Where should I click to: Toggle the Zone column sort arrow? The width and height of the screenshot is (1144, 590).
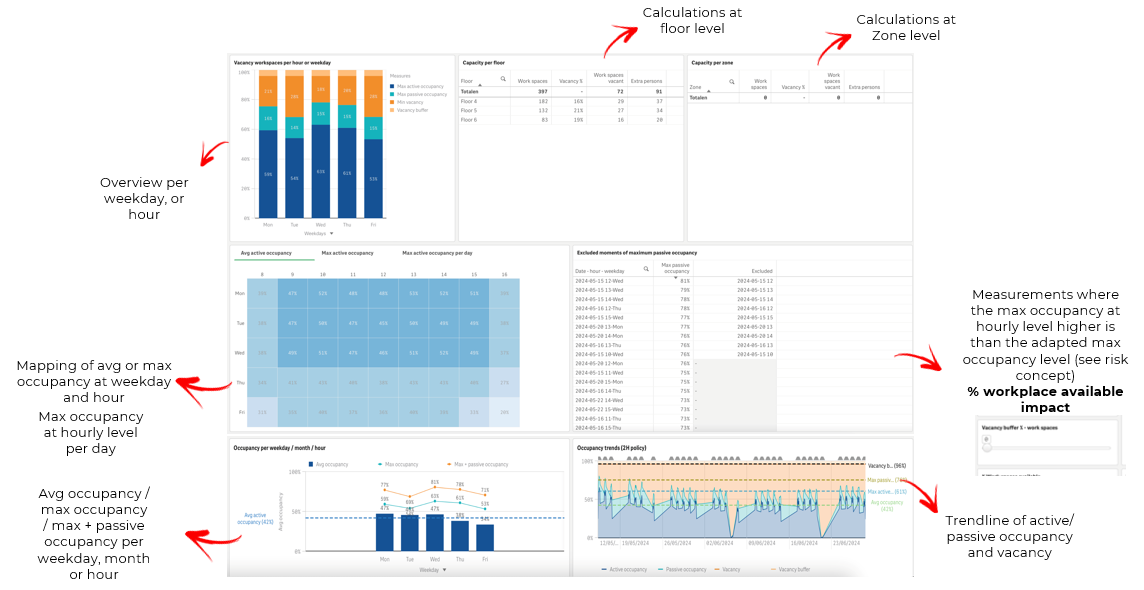click(708, 91)
